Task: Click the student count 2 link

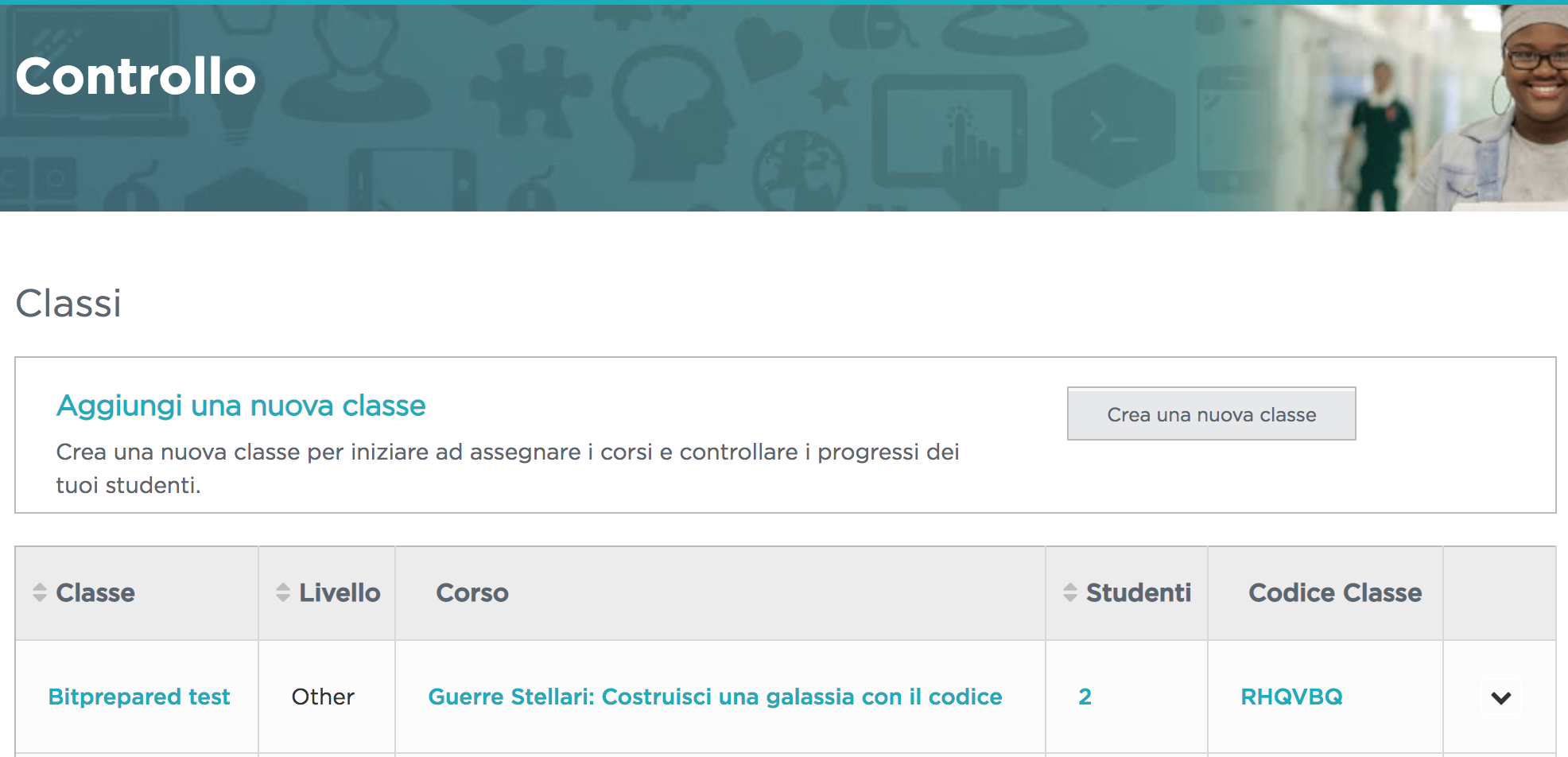Action: click(1085, 697)
